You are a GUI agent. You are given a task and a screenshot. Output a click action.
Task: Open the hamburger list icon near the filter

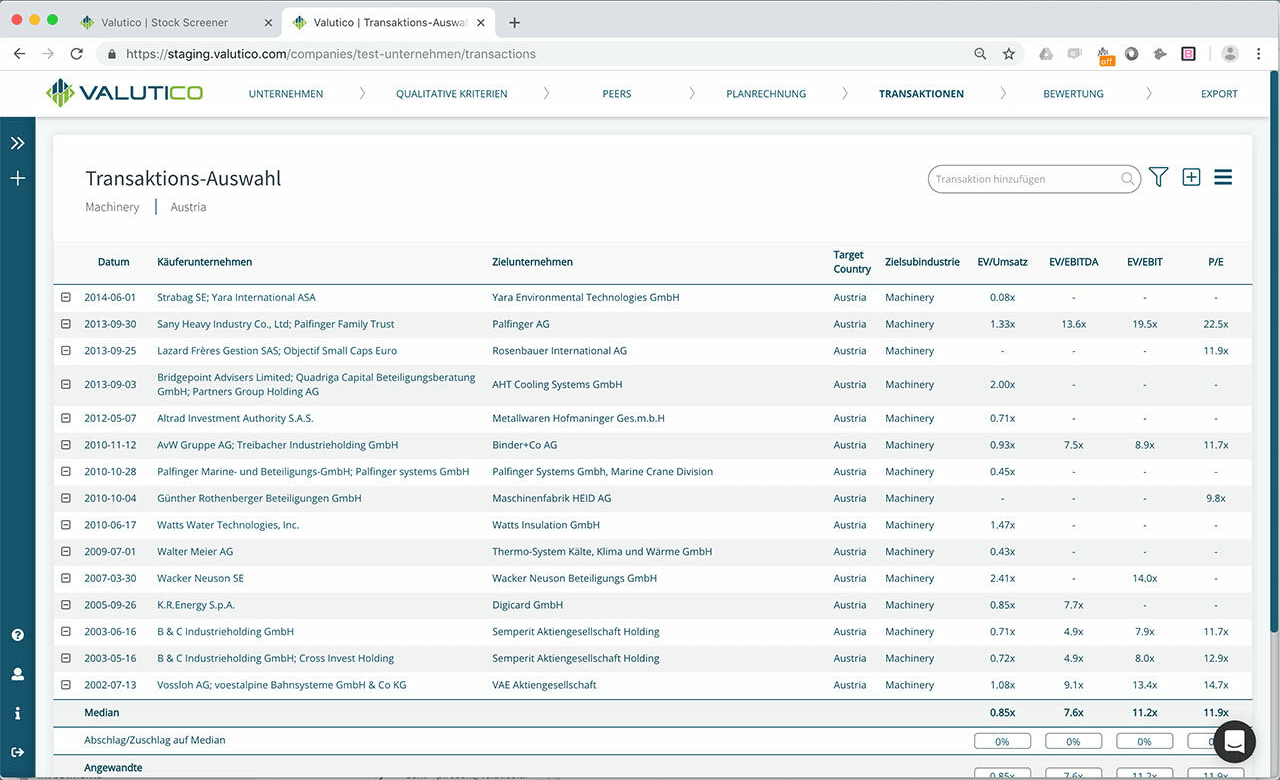pyautogui.click(x=1223, y=177)
